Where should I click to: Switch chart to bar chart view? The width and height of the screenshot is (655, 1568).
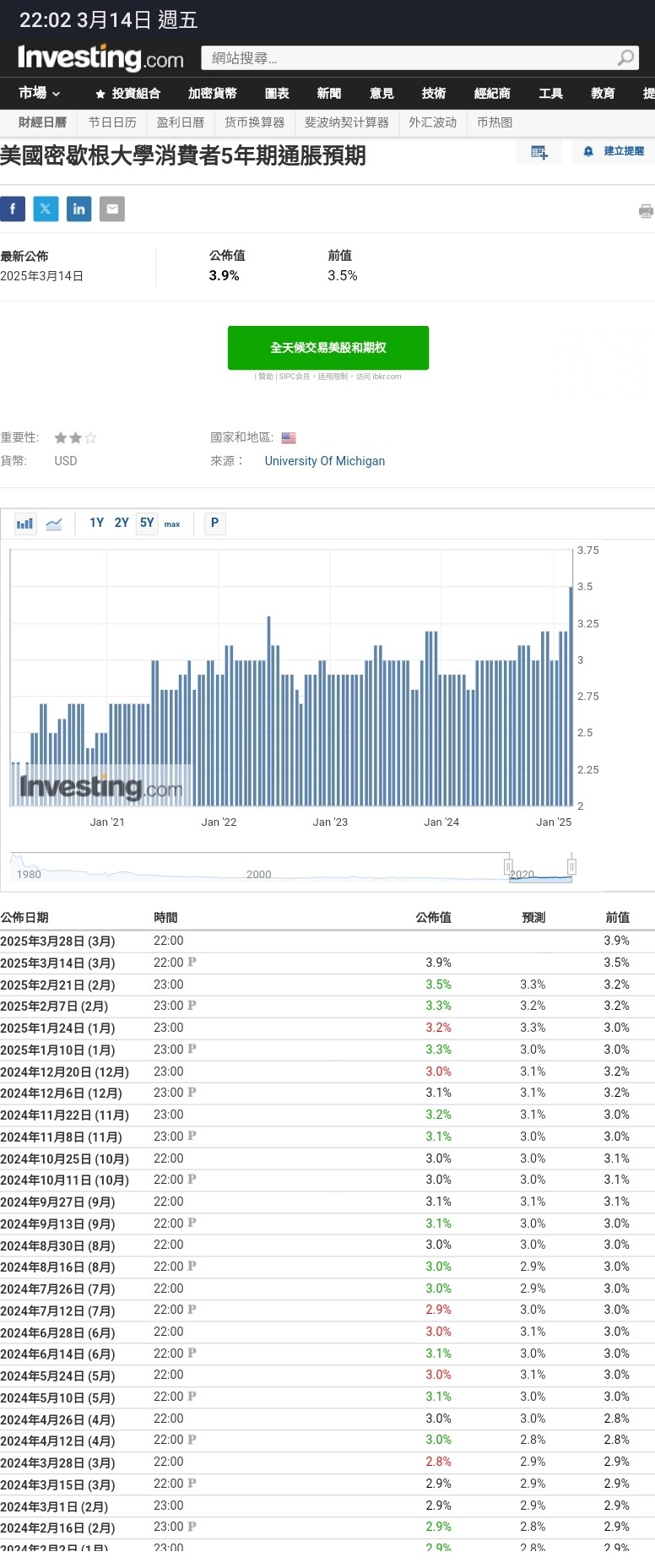pos(24,524)
